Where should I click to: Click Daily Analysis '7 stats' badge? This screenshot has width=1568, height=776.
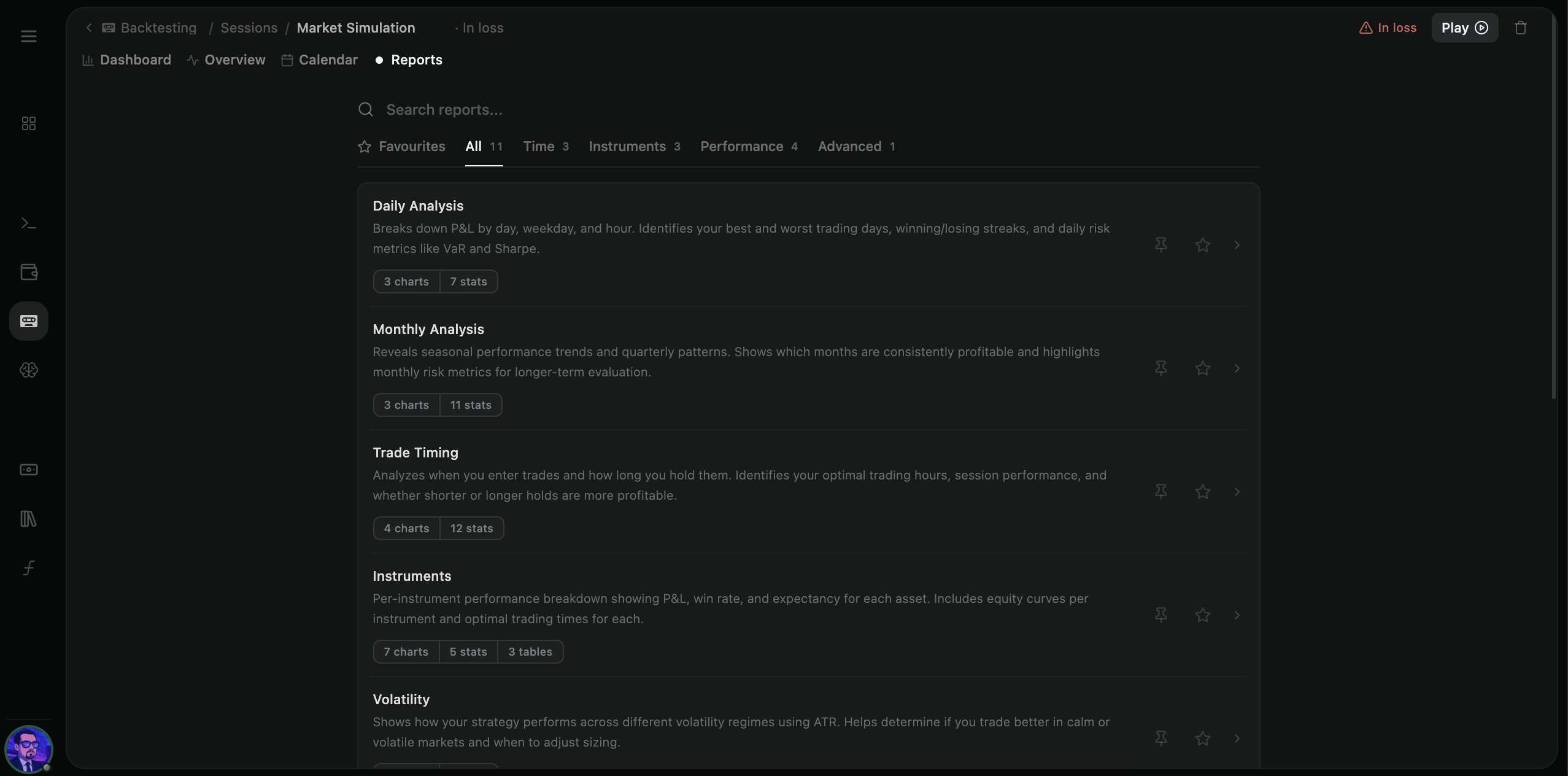click(x=469, y=281)
